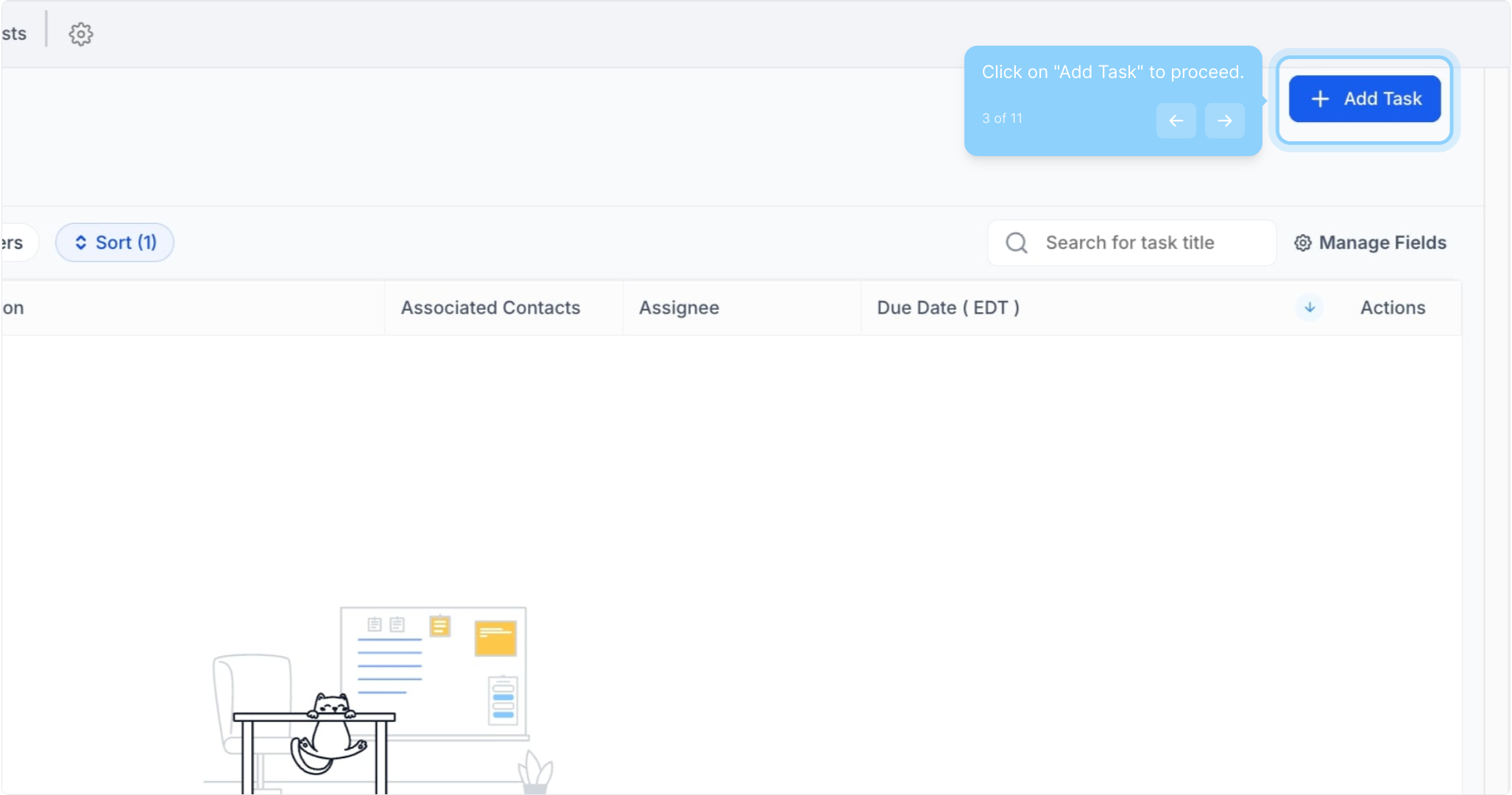This screenshot has height=795, width=1512.
Task: Click the search magnifier icon
Action: pos(1017,242)
